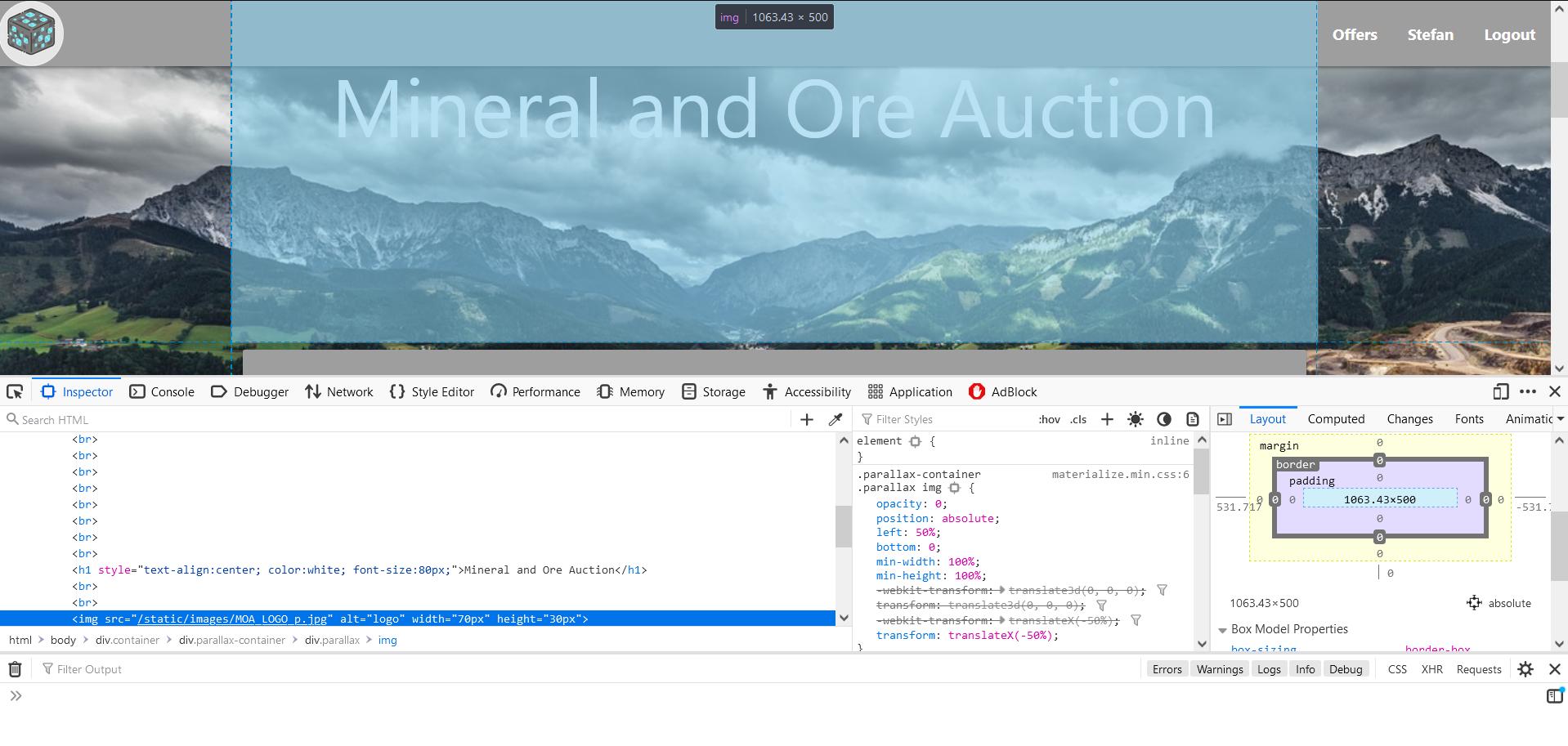Click the absolute position crosshair icon
Image resolution: width=1568 pixels, height=746 pixels.
(x=1474, y=603)
